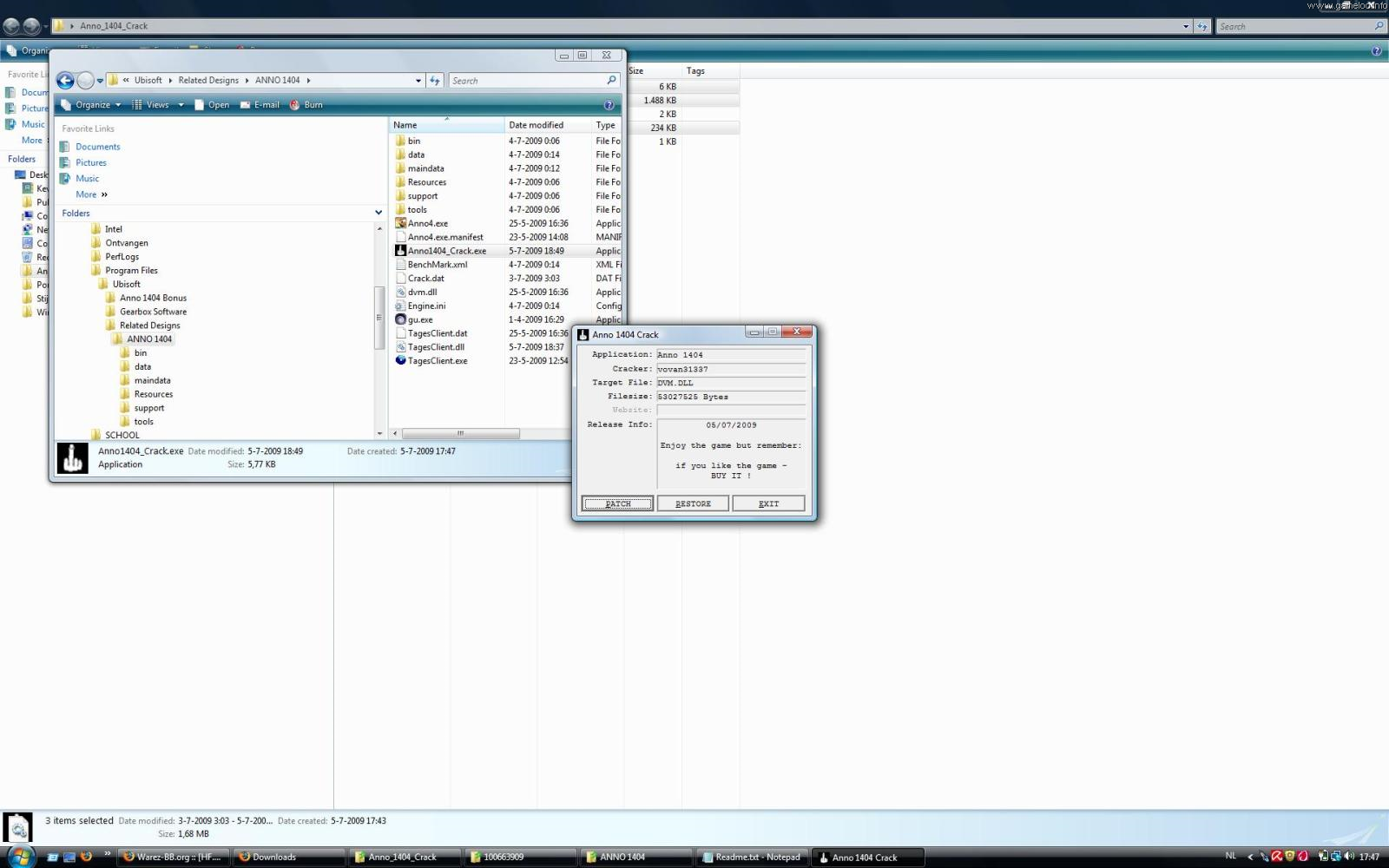
Task: Open the Recent Pages dropdown beside Forward button
Action: (x=100, y=82)
